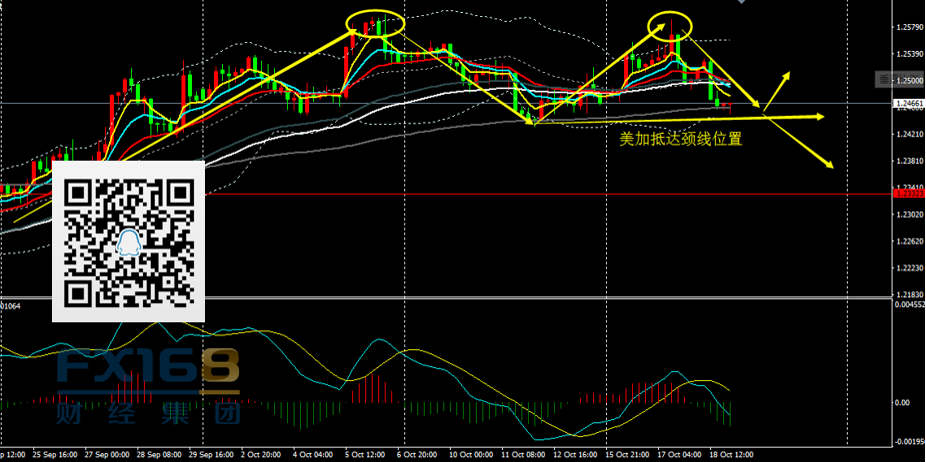Click the yellow ellipse around the first peak
The width and height of the screenshot is (926, 462).
coord(375,22)
